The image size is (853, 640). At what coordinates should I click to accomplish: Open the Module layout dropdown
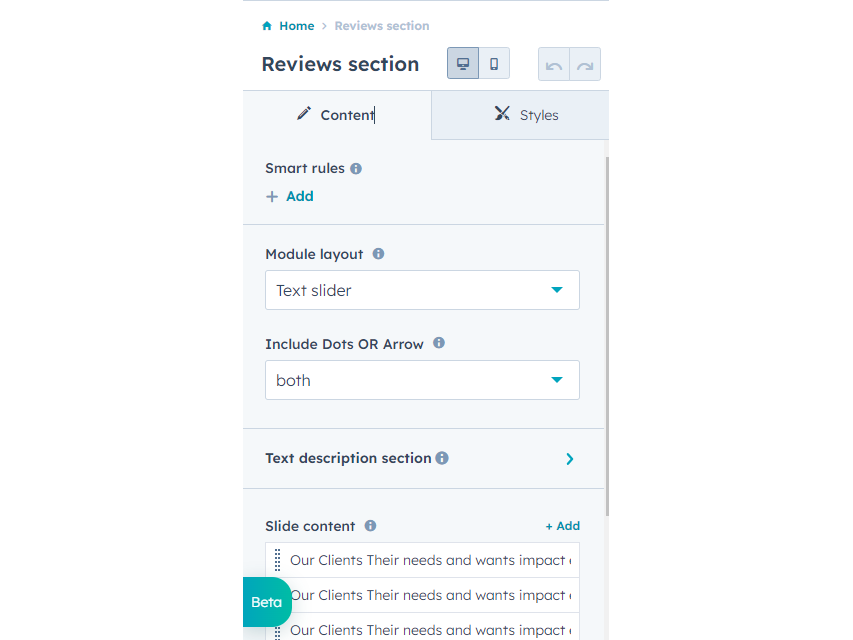422,290
